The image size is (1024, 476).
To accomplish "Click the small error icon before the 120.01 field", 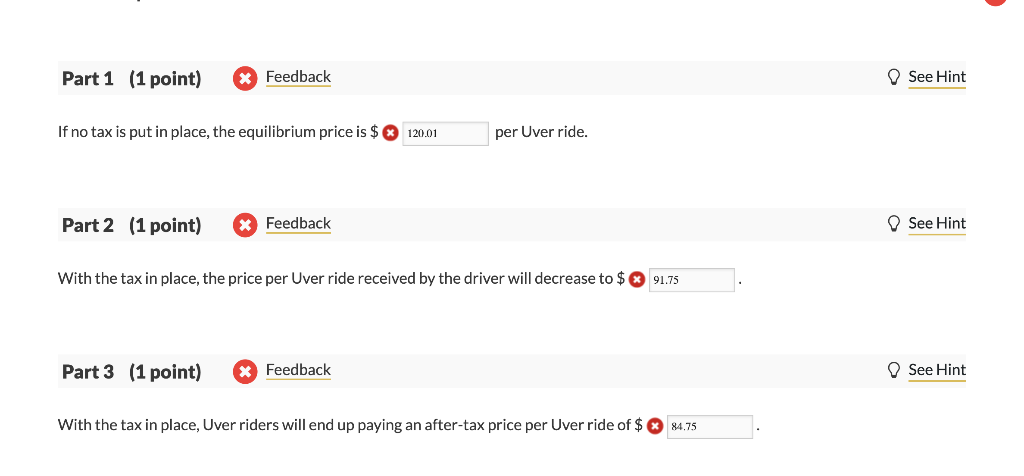I will [x=391, y=133].
